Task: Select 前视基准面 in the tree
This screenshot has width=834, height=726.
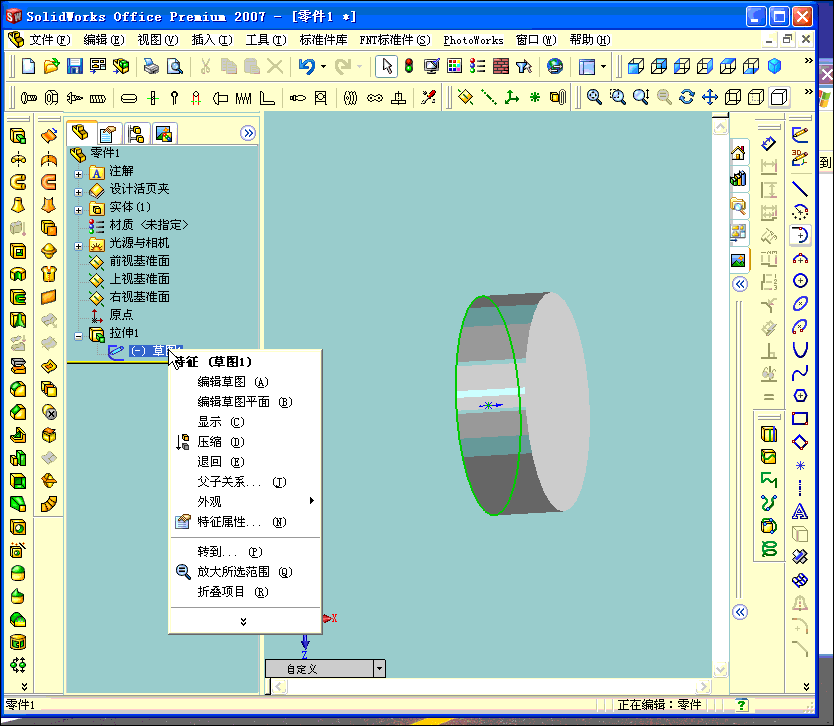Action: click(x=139, y=261)
